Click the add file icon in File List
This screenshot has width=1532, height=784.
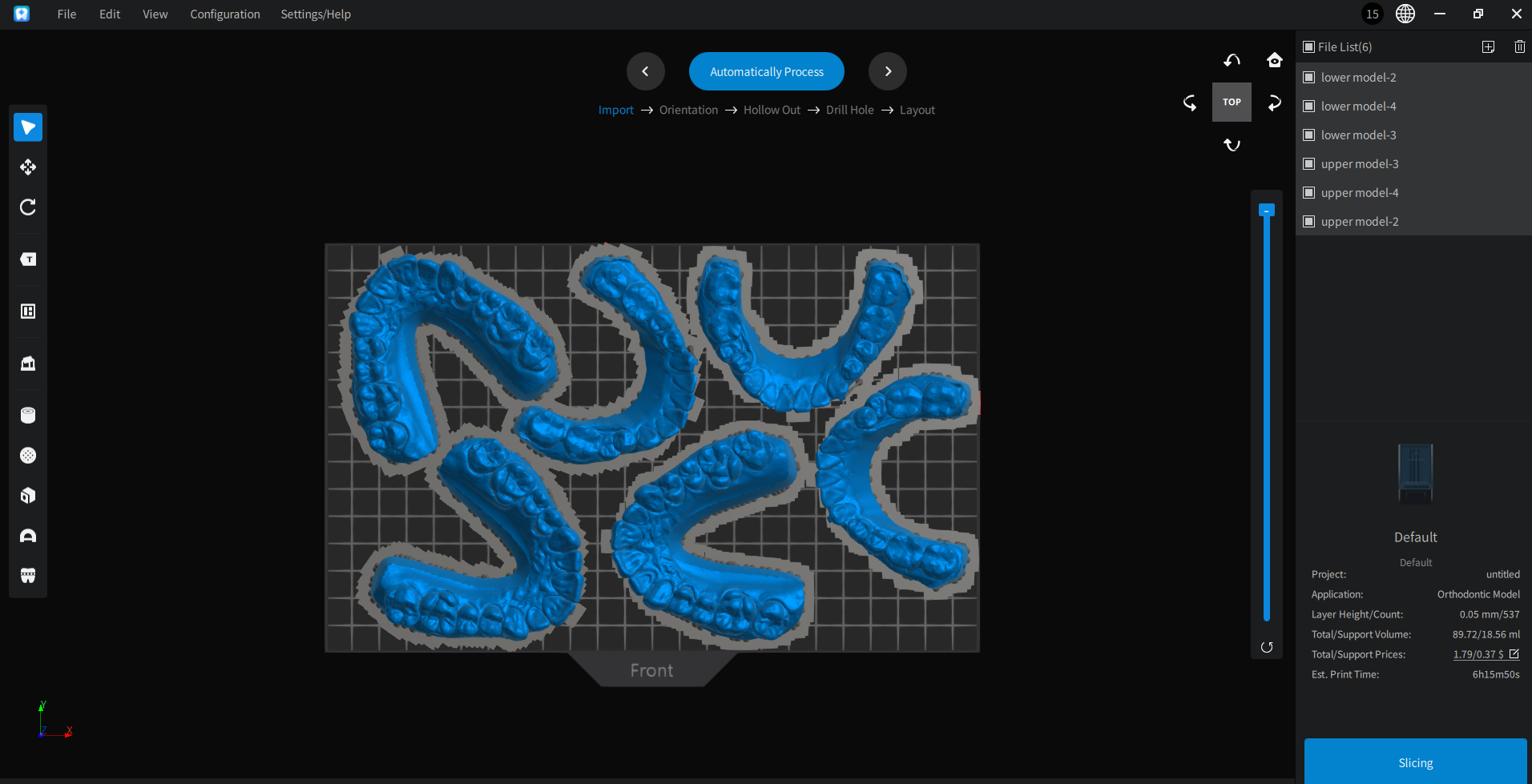coord(1488,47)
